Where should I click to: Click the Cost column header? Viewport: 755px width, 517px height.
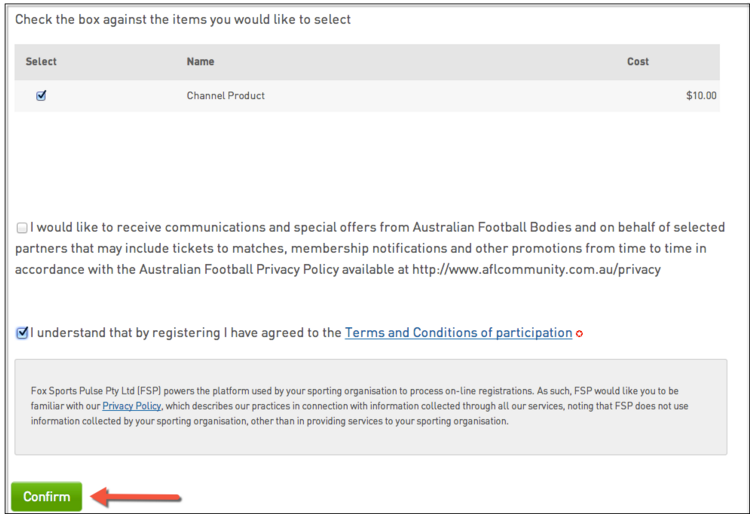638,62
